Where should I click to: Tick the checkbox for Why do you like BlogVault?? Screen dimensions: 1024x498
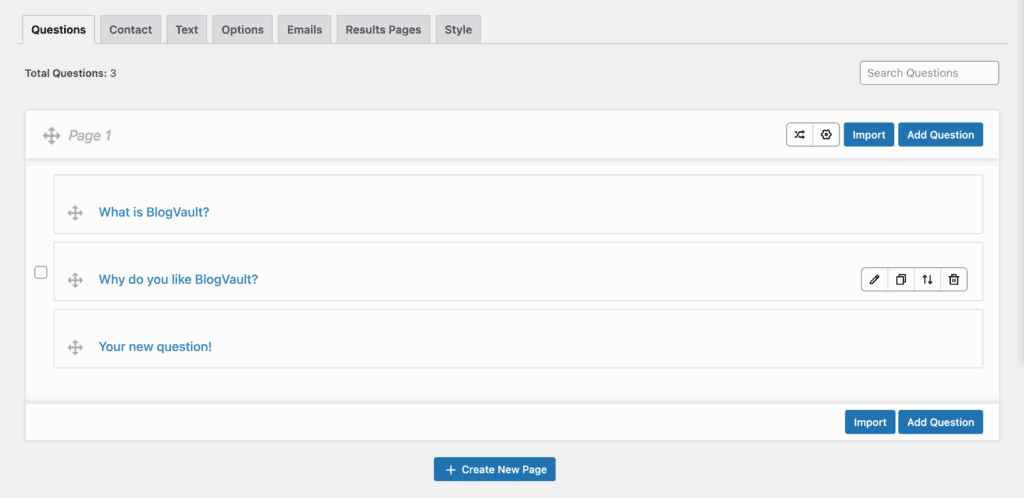point(40,272)
